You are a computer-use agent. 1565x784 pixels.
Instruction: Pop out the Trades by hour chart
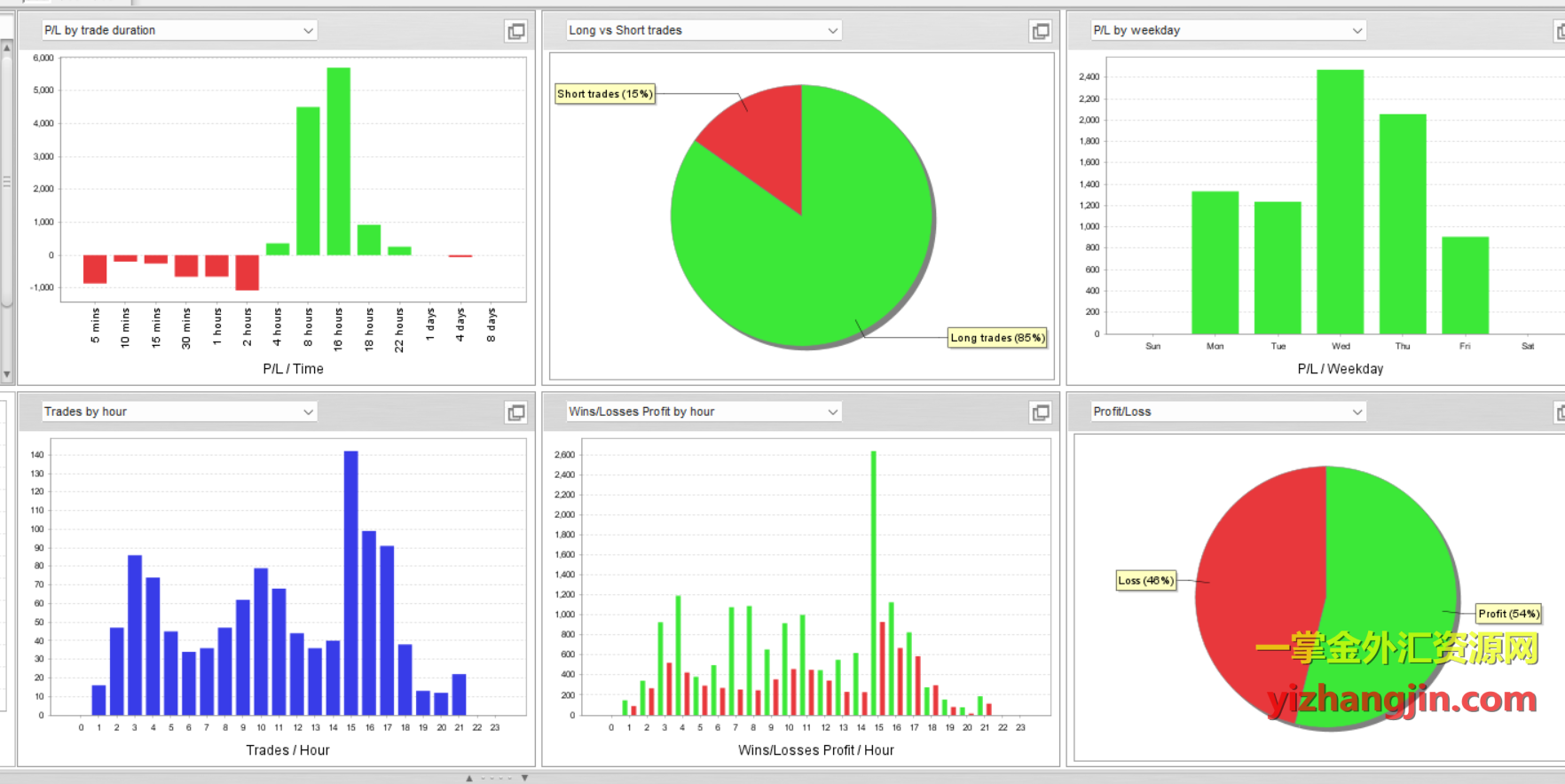515,412
